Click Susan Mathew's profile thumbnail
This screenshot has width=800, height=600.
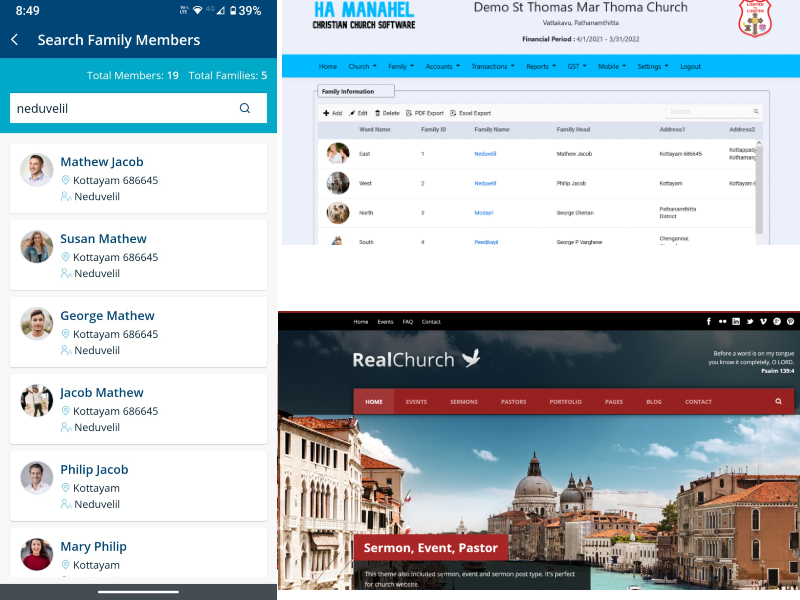pyautogui.click(x=37, y=246)
